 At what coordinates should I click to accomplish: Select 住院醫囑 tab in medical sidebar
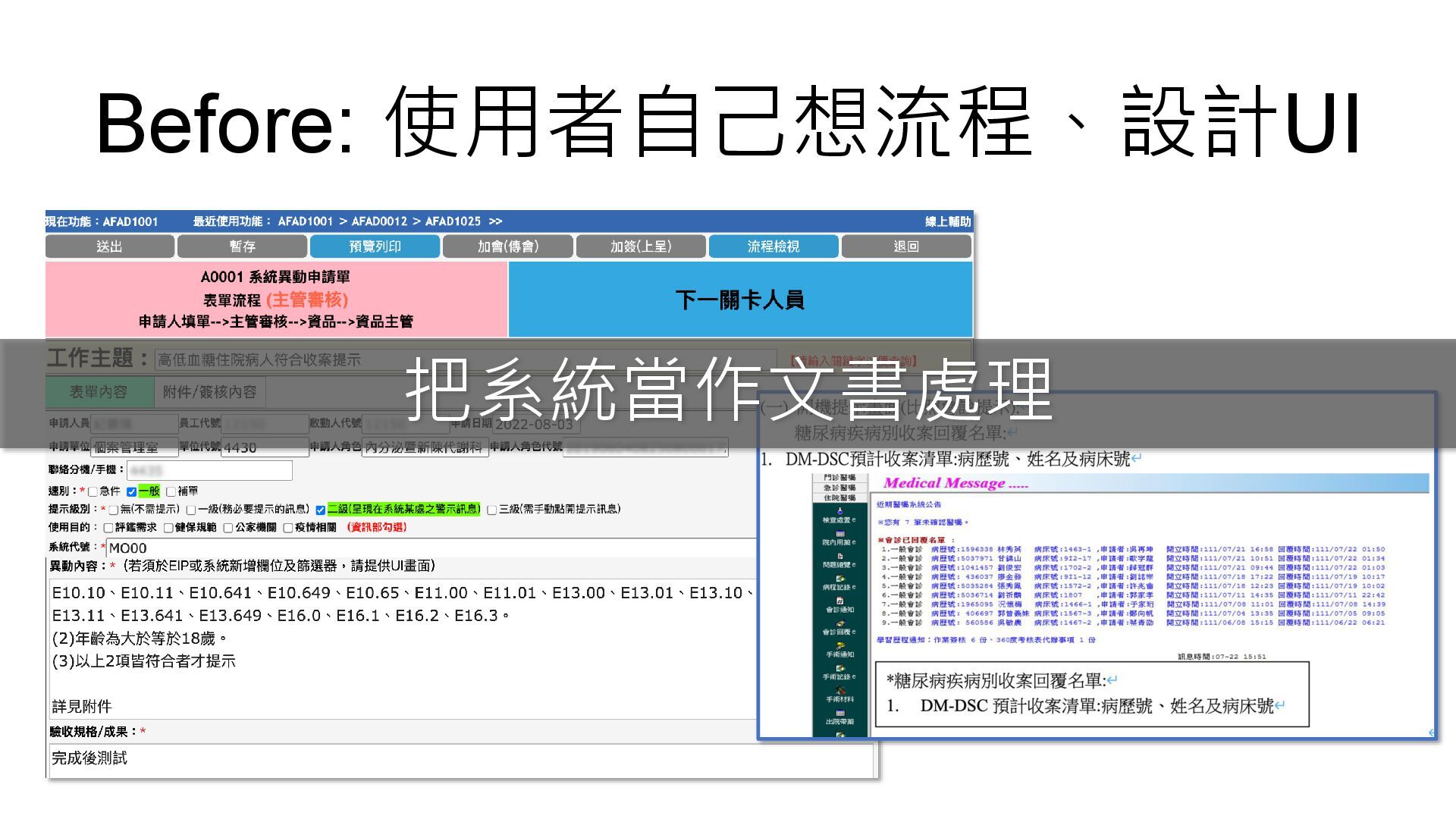point(839,497)
